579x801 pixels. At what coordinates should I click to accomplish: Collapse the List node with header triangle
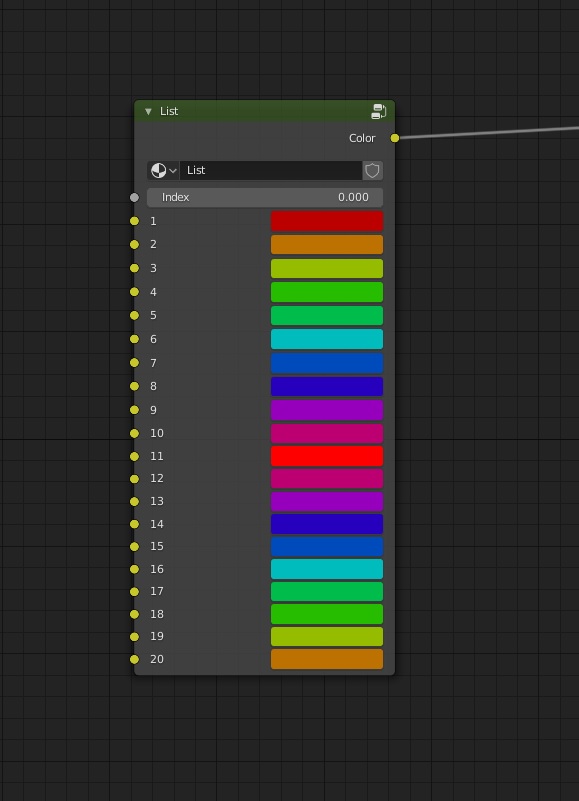pos(148,111)
